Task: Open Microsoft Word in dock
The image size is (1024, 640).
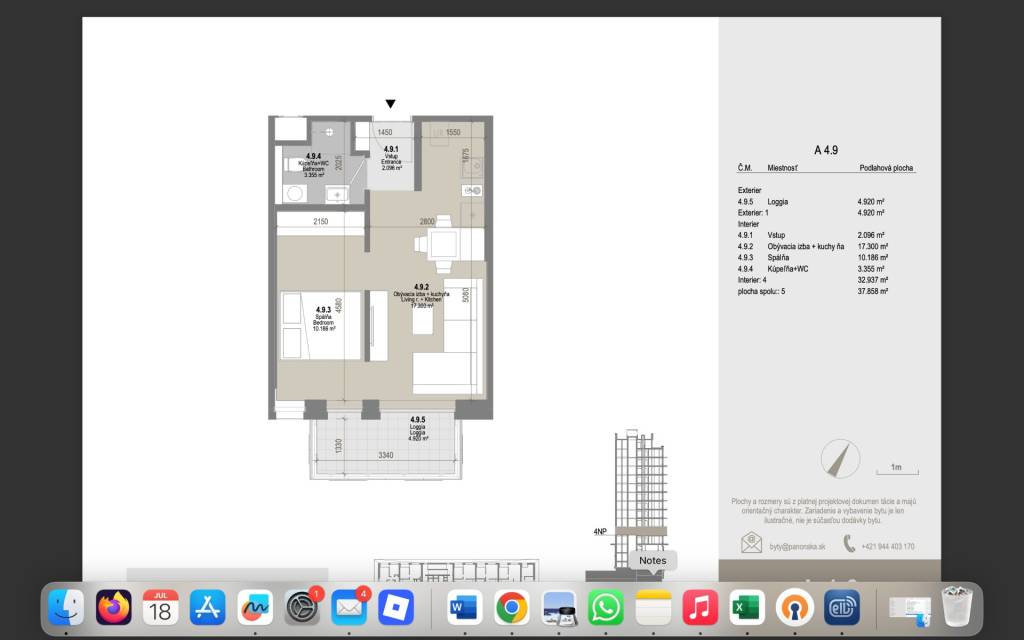Action: coord(464,607)
